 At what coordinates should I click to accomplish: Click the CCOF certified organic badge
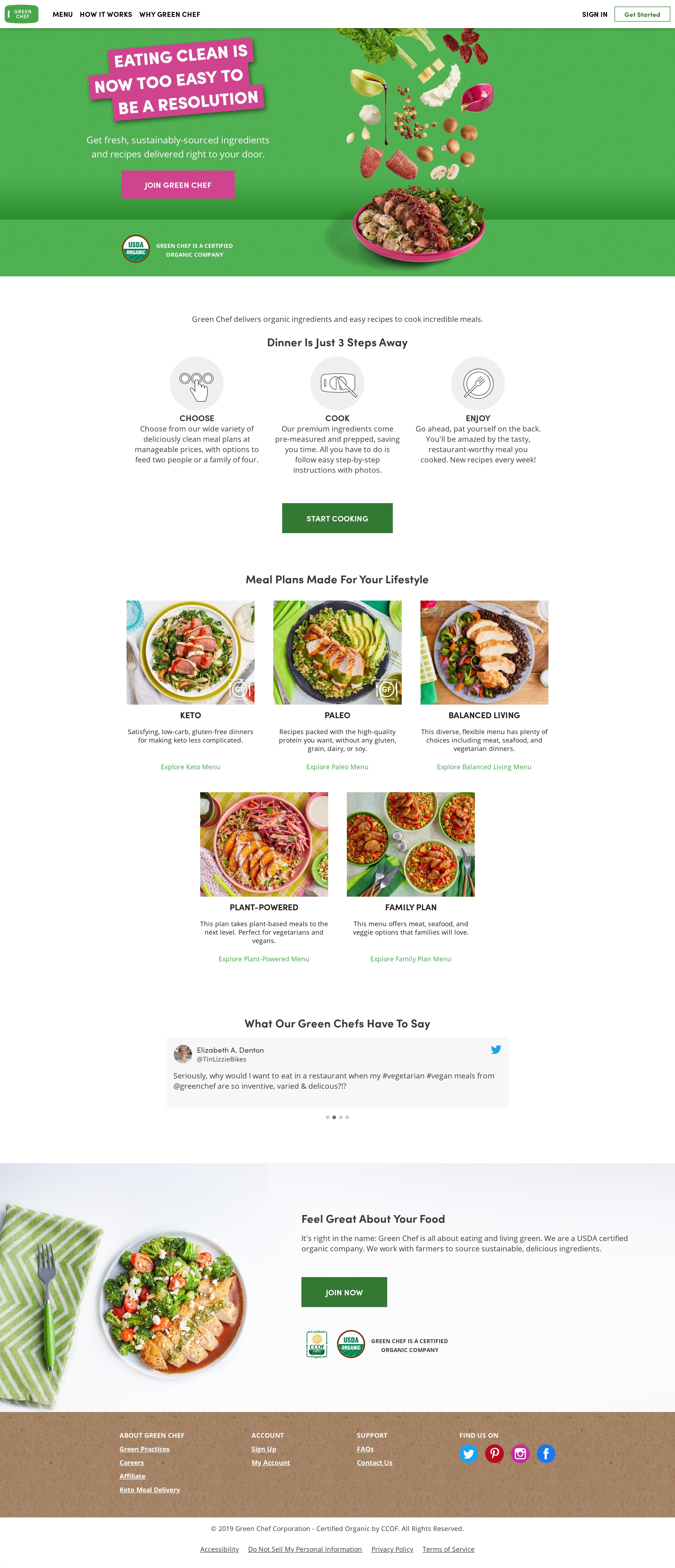pos(317,1344)
